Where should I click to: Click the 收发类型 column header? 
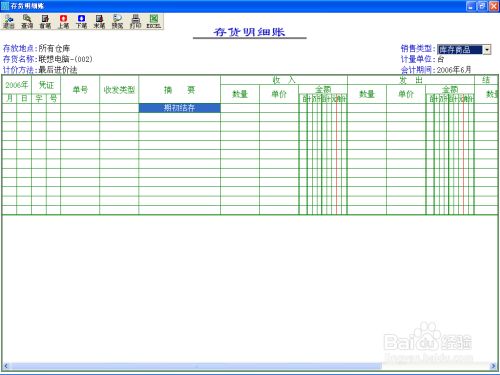pyautogui.click(x=119, y=90)
